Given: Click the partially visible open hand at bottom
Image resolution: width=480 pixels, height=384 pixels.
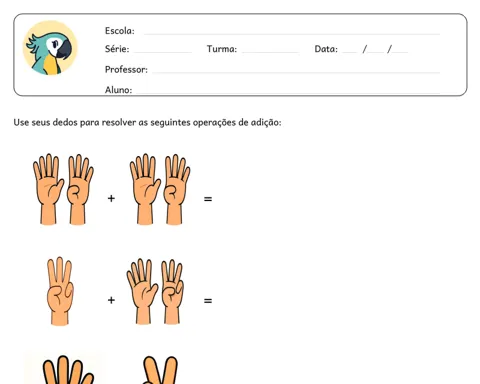Looking at the screenshot, I should tap(68, 370).
